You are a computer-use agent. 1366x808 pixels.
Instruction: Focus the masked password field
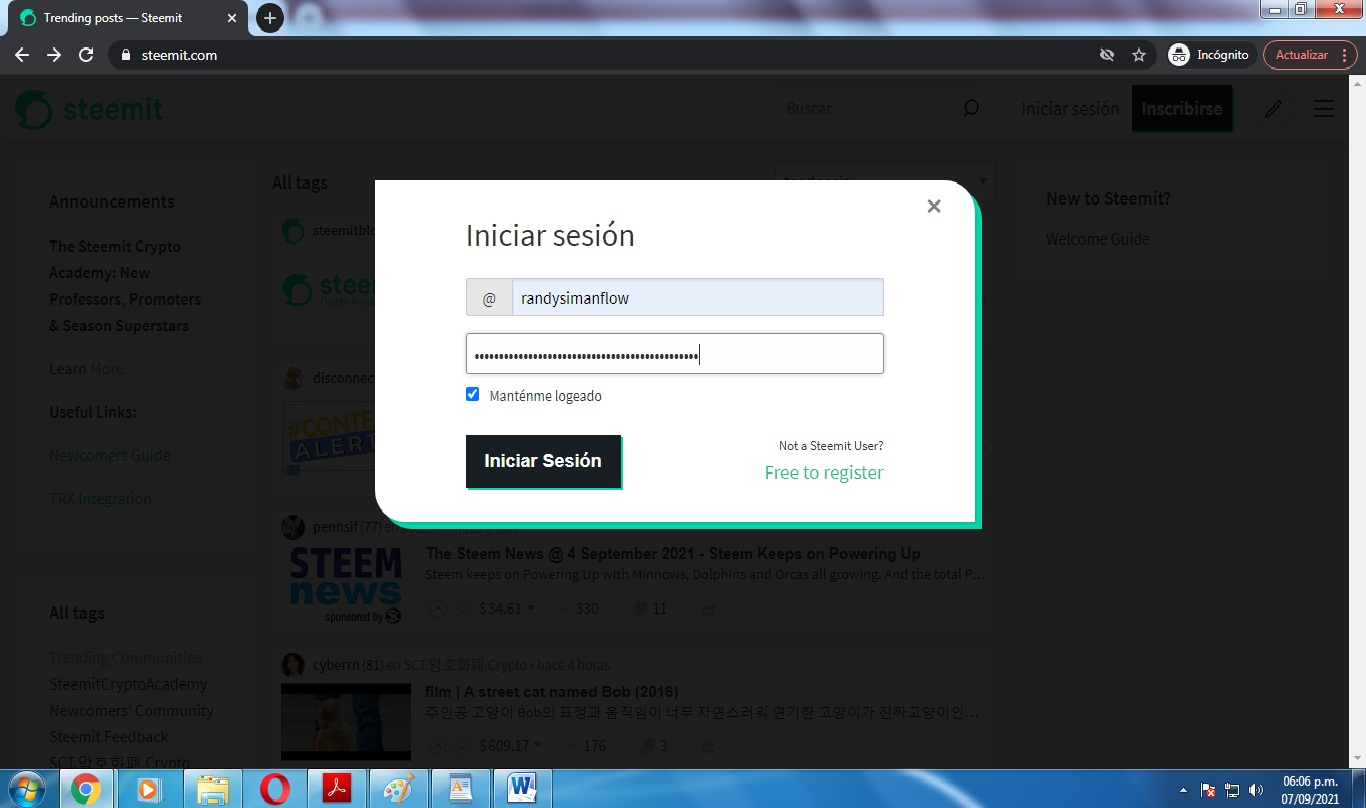click(x=675, y=354)
